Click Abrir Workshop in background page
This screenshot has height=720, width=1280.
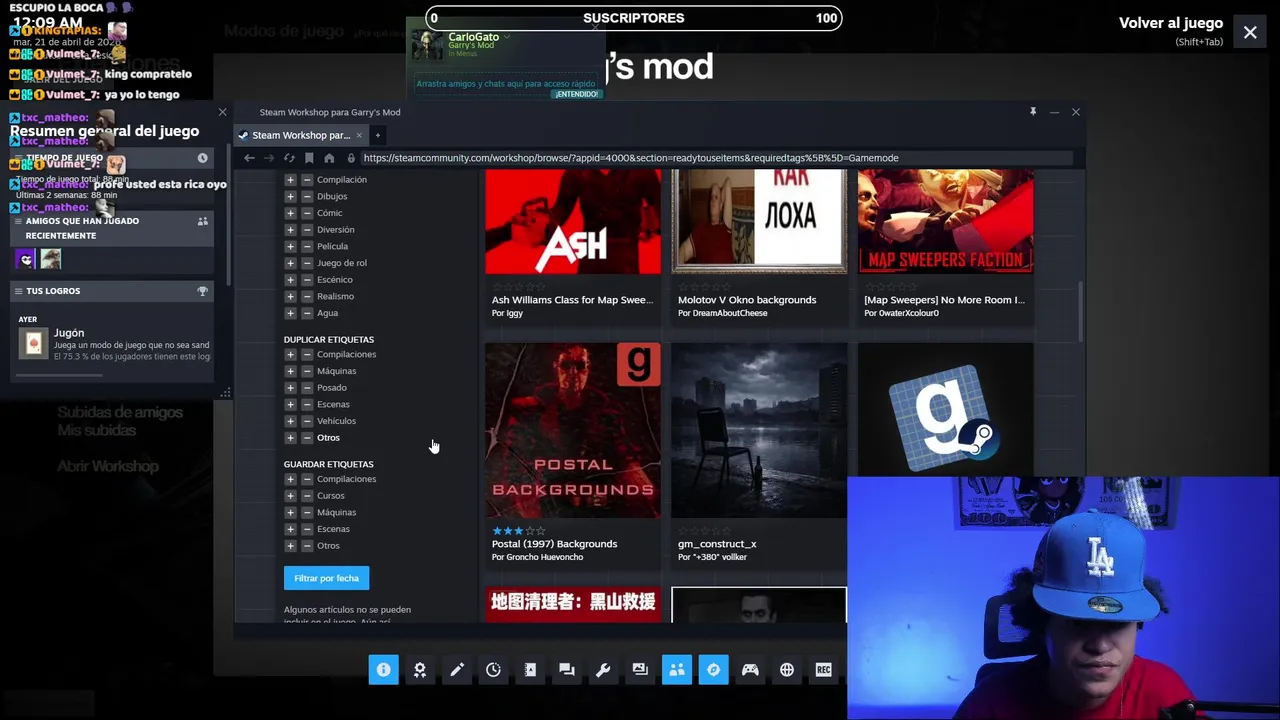click(108, 466)
